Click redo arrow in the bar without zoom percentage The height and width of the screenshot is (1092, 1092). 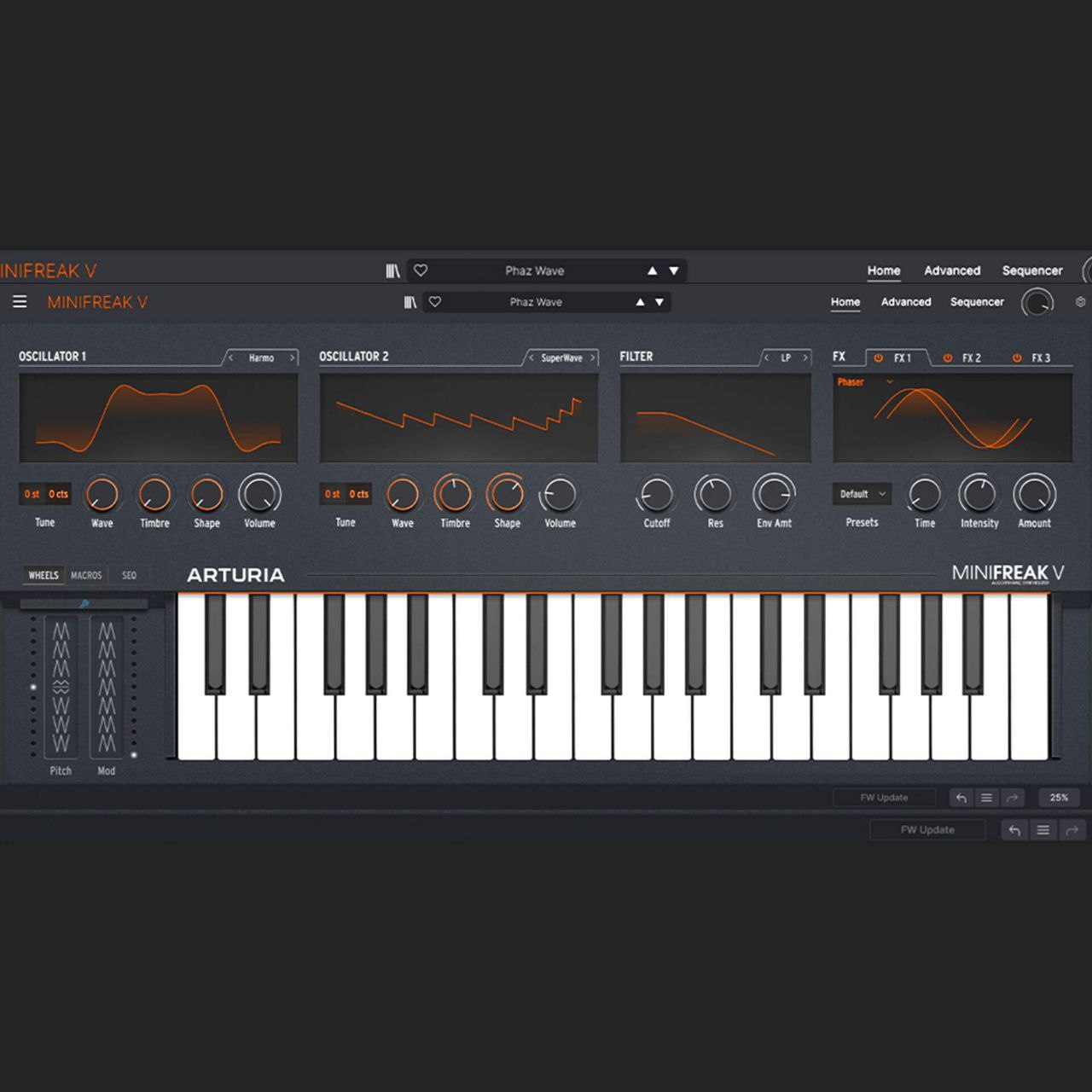click(x=1072, y=830)
